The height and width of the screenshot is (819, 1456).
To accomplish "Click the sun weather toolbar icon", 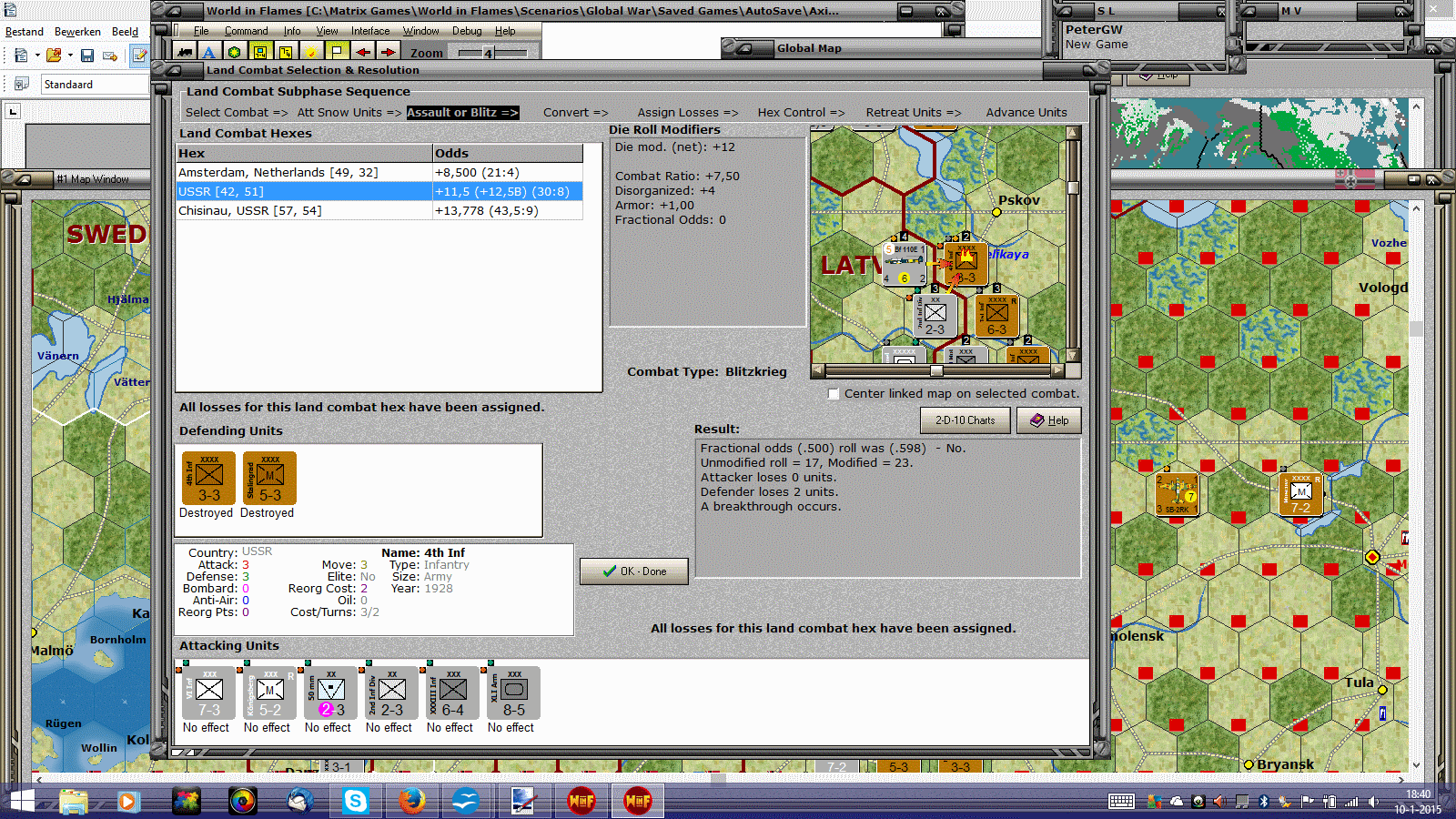I will click(311, 52).
